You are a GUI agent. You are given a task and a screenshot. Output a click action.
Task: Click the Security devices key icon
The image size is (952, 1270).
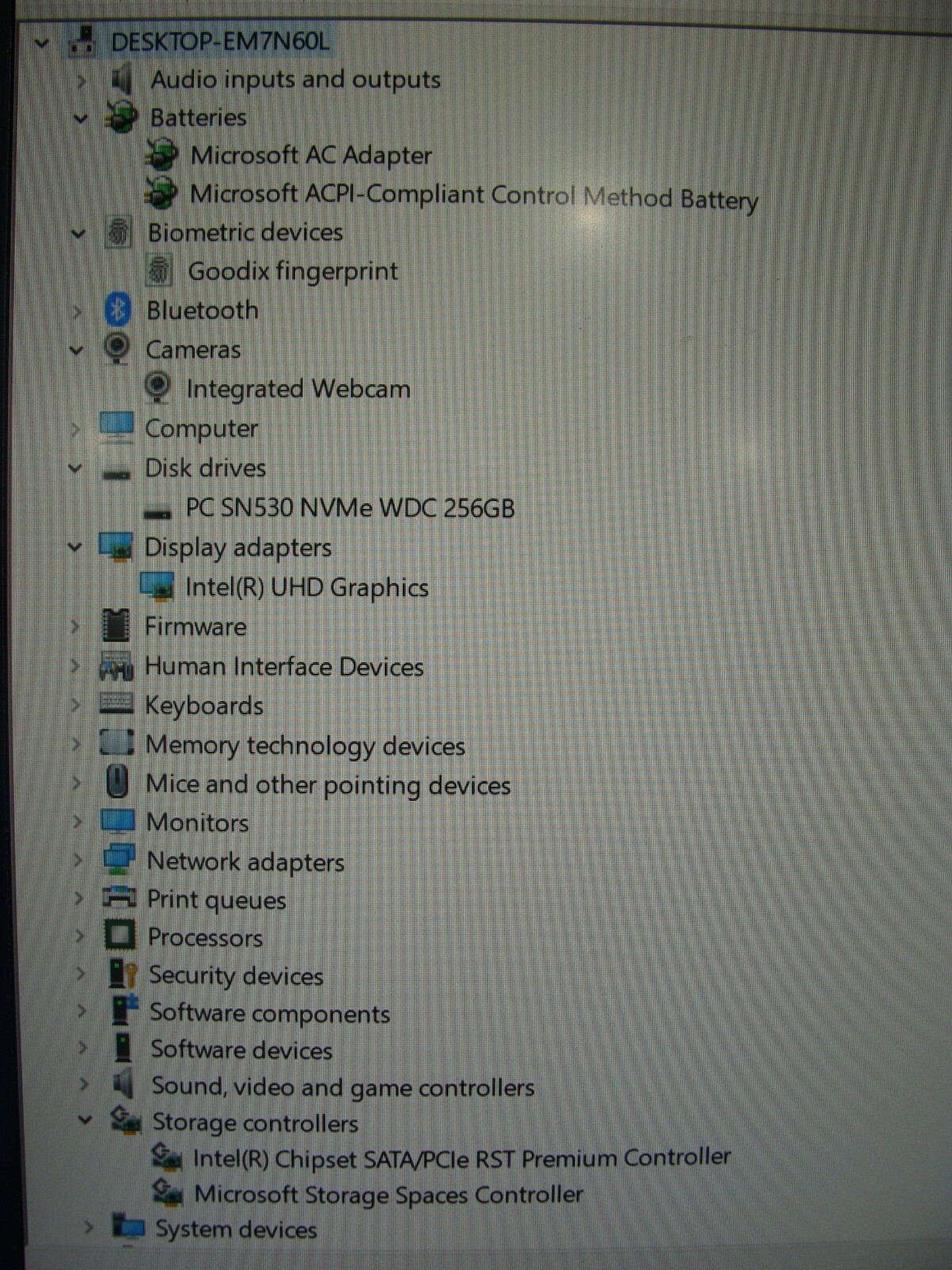point(123,973)
